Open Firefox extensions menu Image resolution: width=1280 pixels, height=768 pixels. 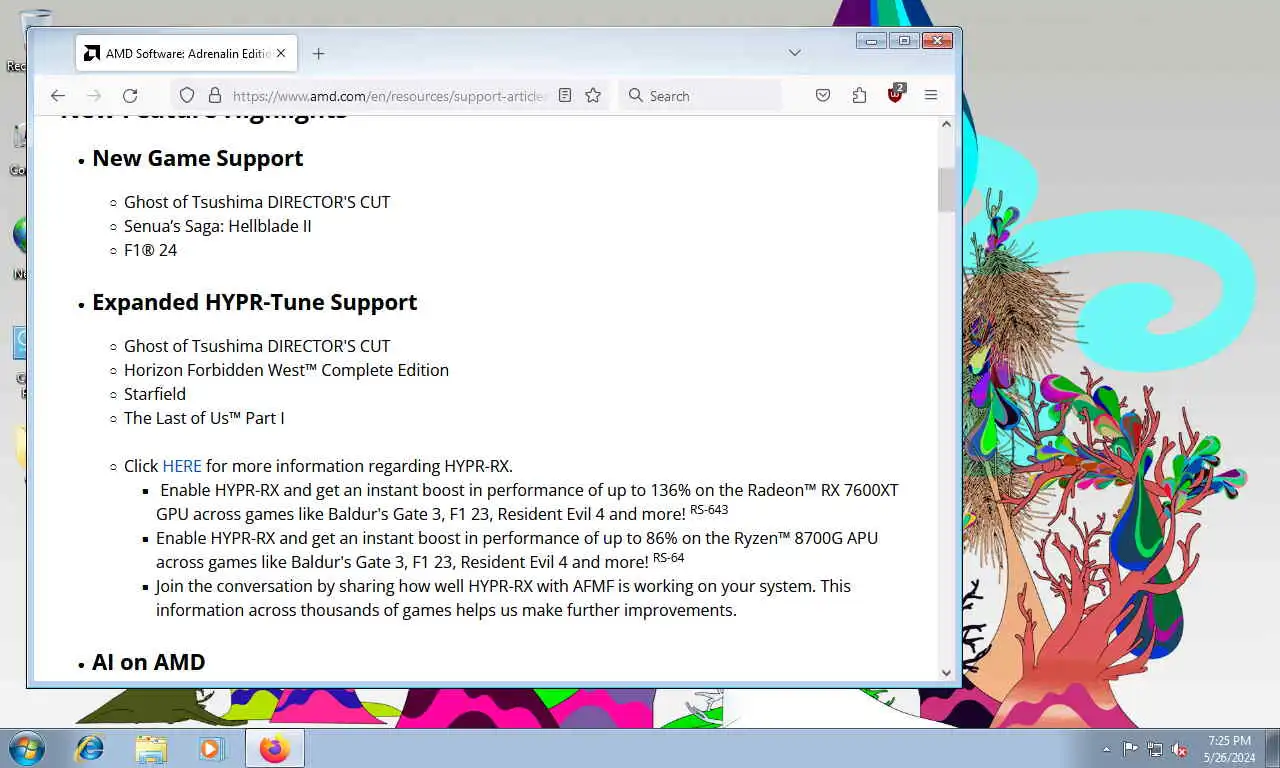pyautogui.click(x=859, y=96)
